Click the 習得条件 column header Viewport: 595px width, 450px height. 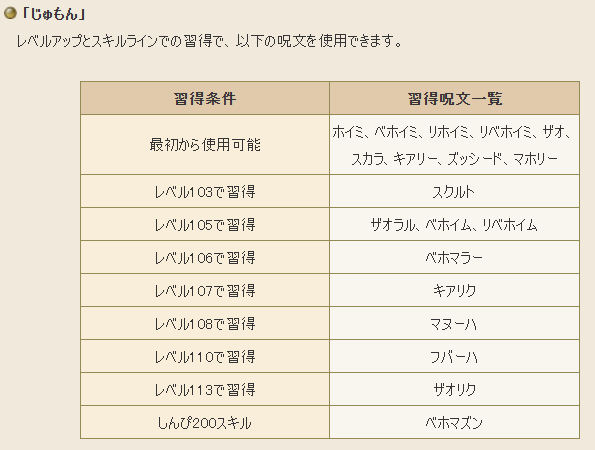click(x=205, y=98)
